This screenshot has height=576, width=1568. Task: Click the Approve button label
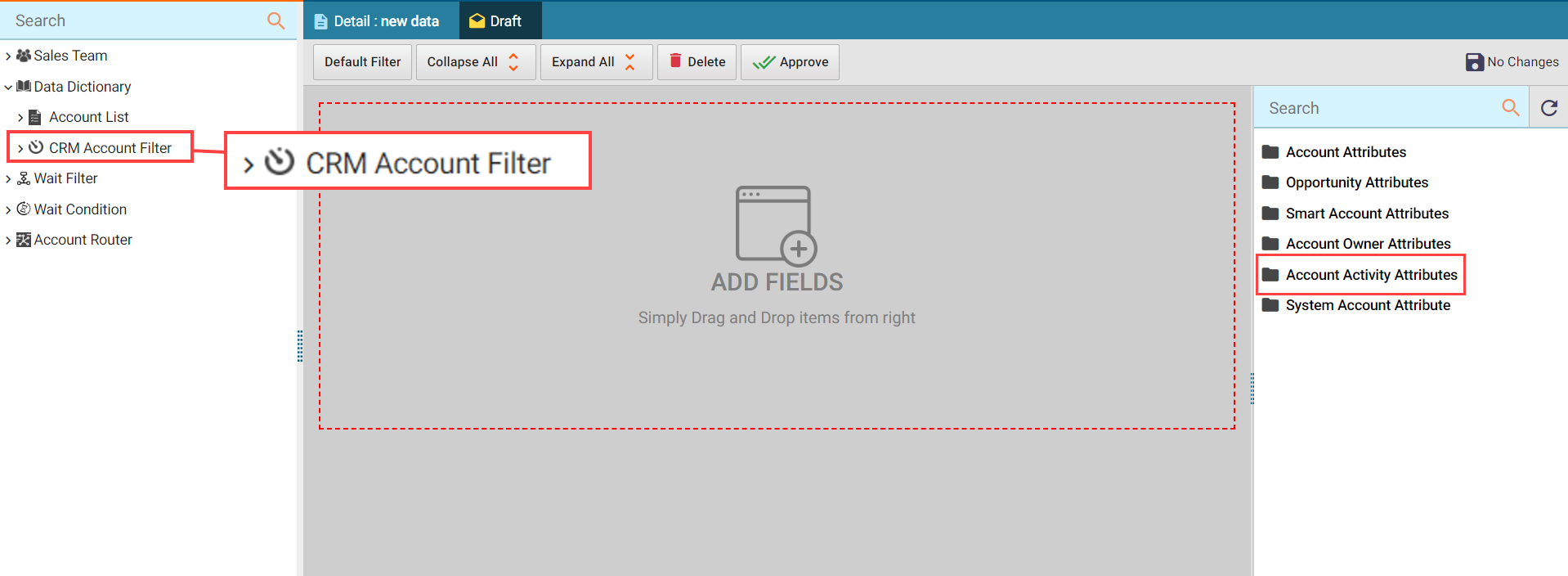click(804, 62)
